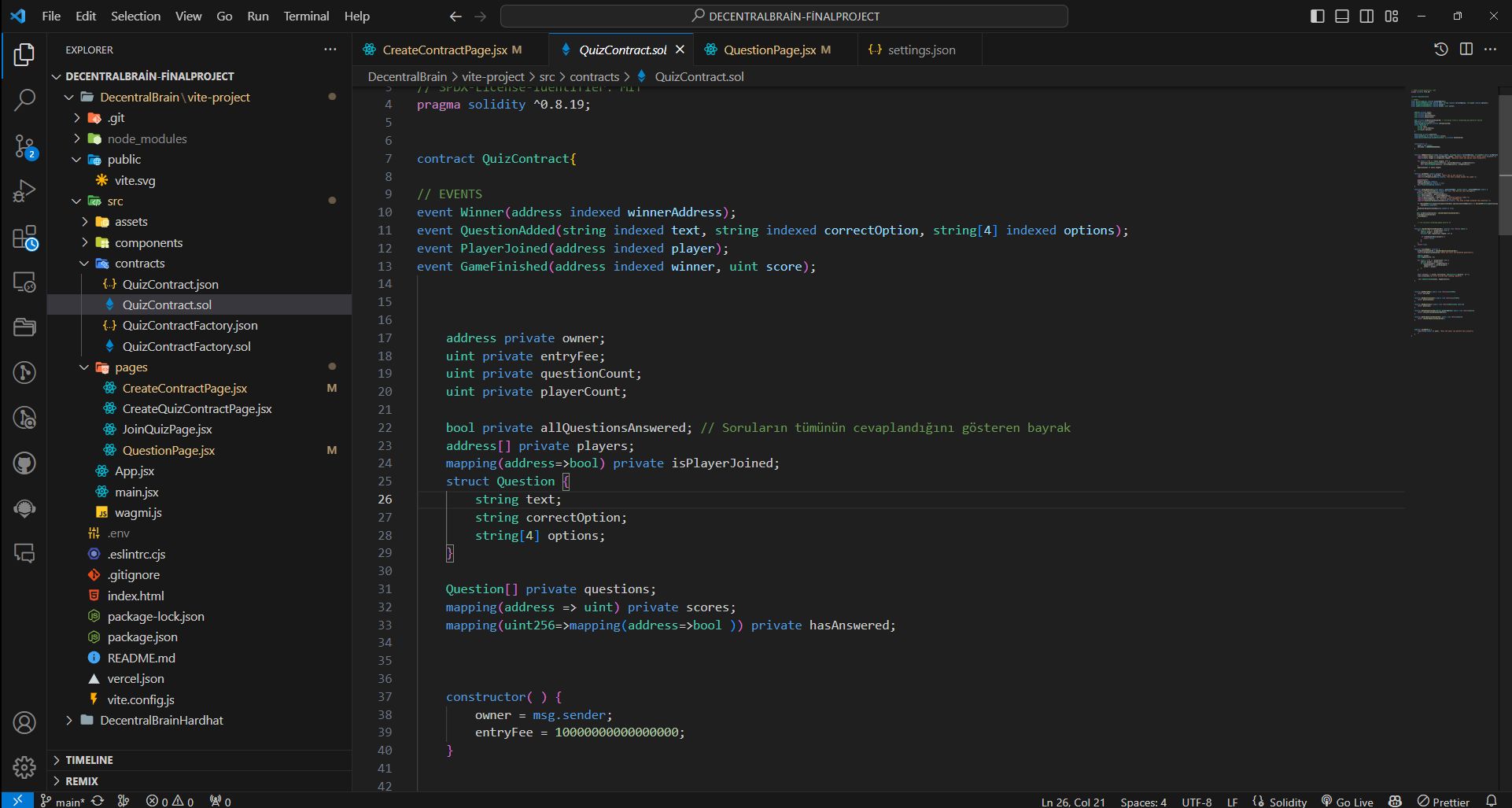The image size is (1512, 808).
Task: Open Explorer Views and More Actions menu
Action: [330, 49]
